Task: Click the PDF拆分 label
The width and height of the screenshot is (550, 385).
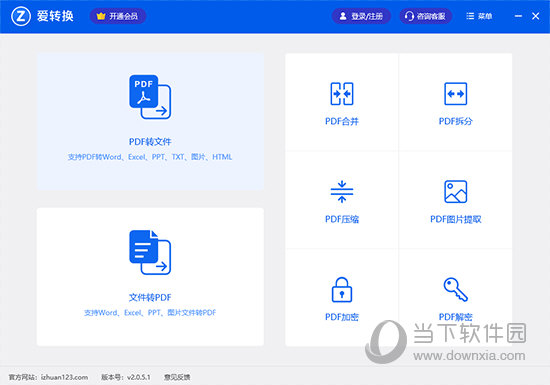Action: [456, 121]
